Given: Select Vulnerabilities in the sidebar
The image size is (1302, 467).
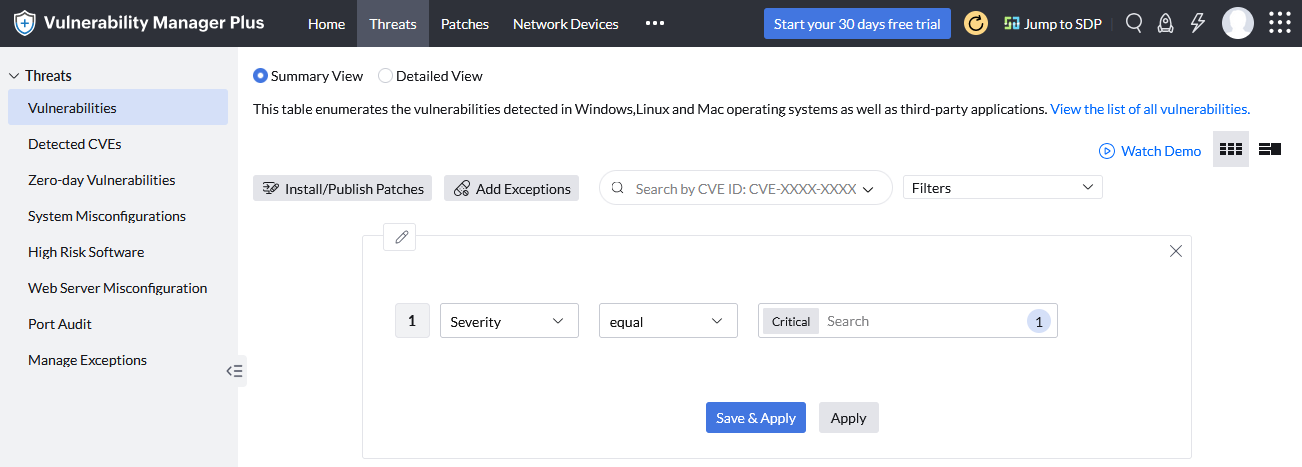Looking at the screenshot, I should pos(118,107).
